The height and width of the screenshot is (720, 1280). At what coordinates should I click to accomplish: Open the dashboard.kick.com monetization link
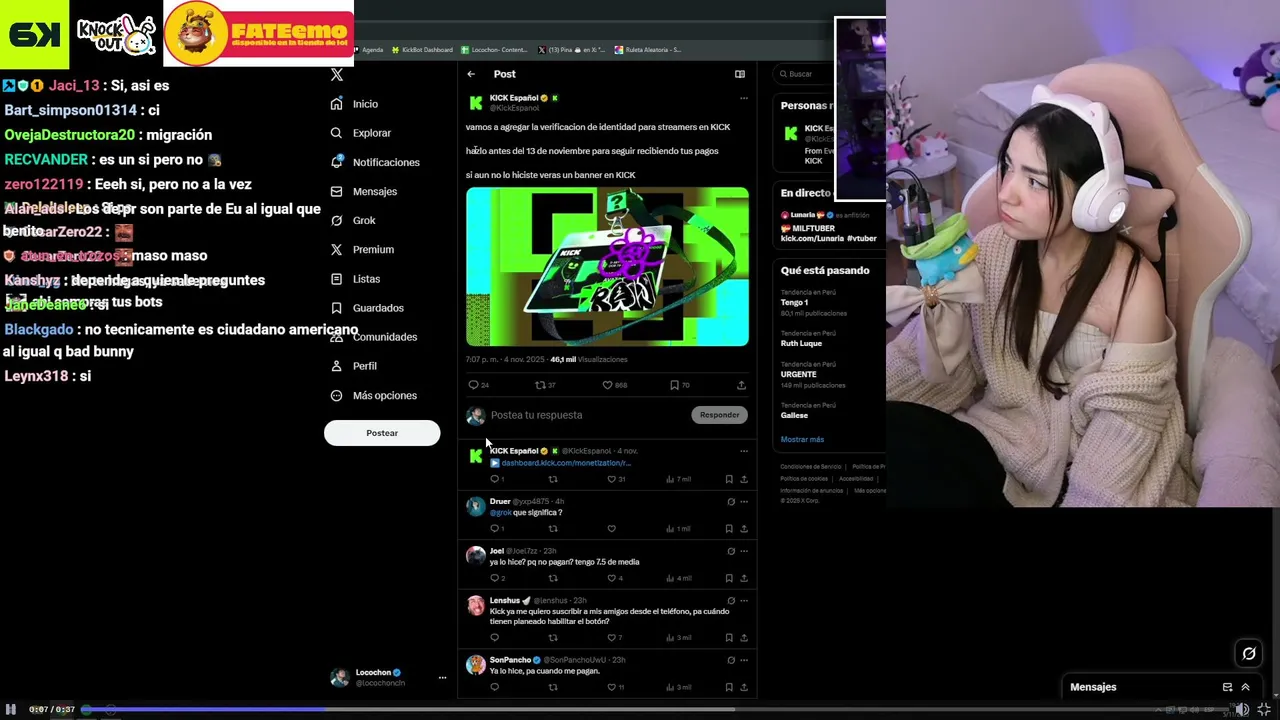pyautogui.click(x=566, y=463)
